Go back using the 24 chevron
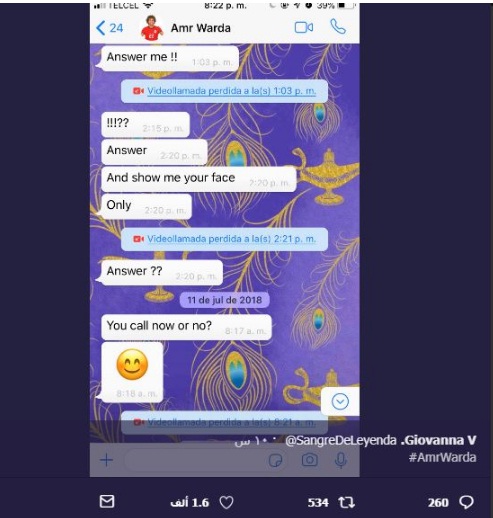The image size is (493, 518). pos(110,28)
